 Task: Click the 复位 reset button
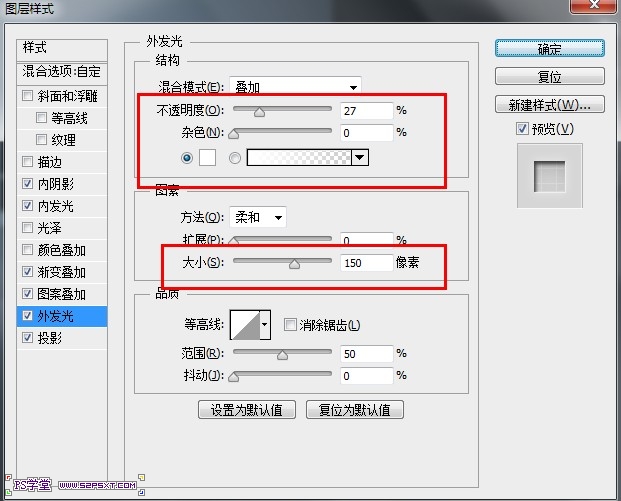[550, 76]
